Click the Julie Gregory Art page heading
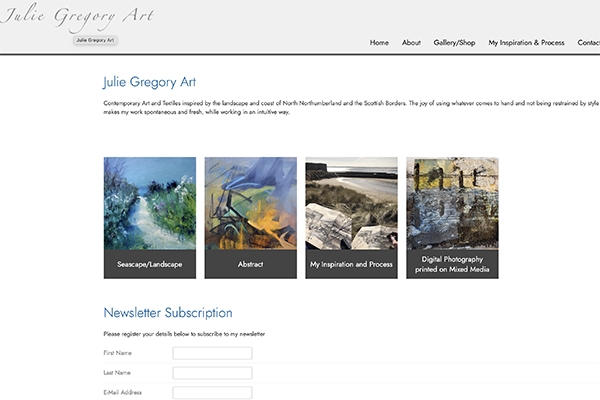Image resolution: width=600 pixels, height=400 pixels. click(150, 82)
